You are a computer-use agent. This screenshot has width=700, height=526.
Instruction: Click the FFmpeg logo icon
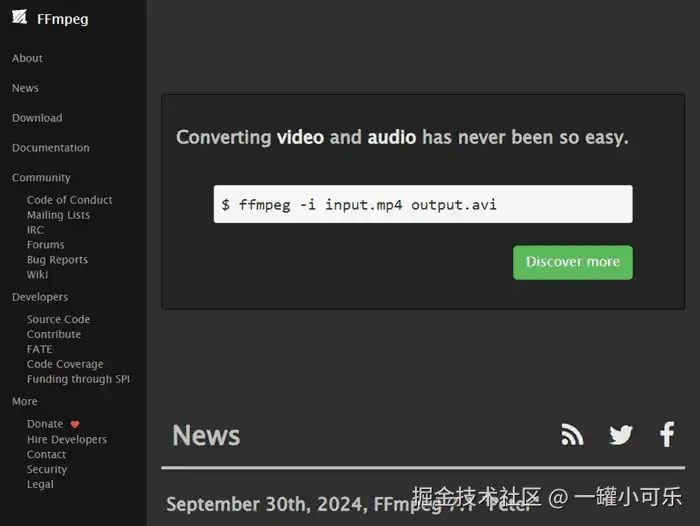[19, 17]
